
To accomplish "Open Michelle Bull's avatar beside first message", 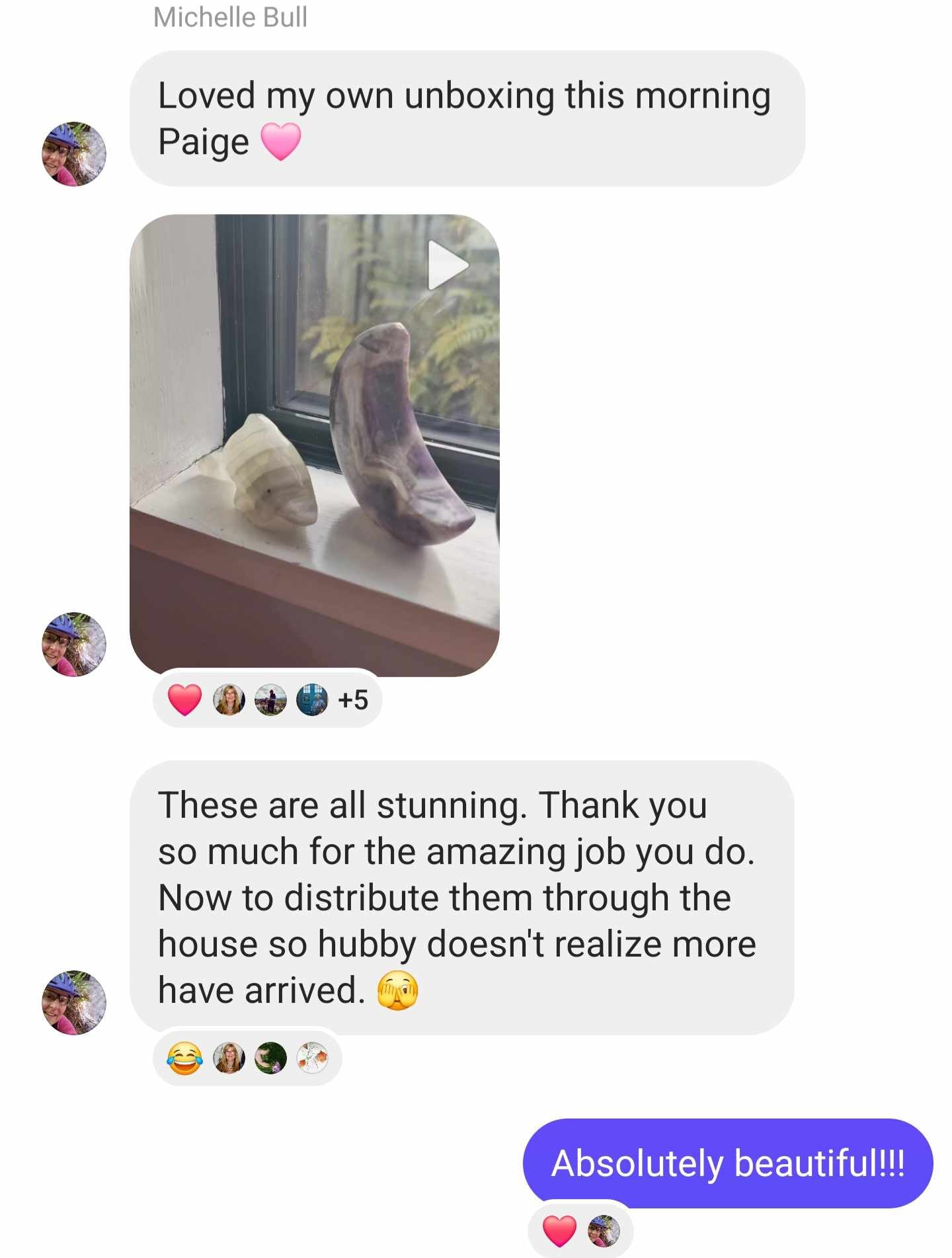I will 74,154.
